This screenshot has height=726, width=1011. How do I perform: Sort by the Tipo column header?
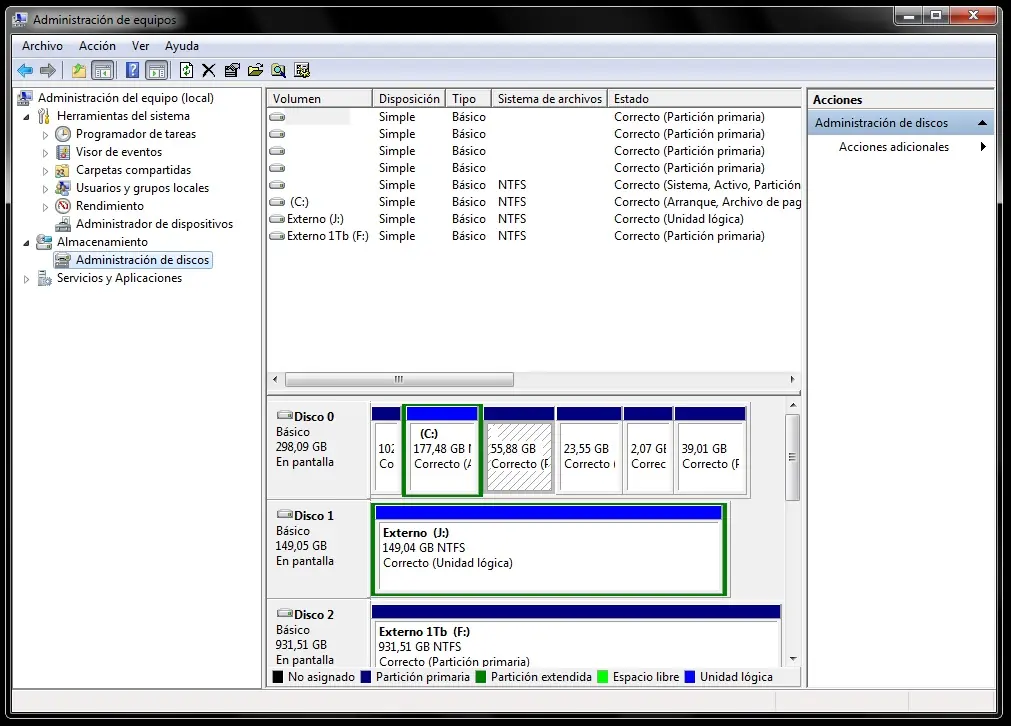point(468,99)
